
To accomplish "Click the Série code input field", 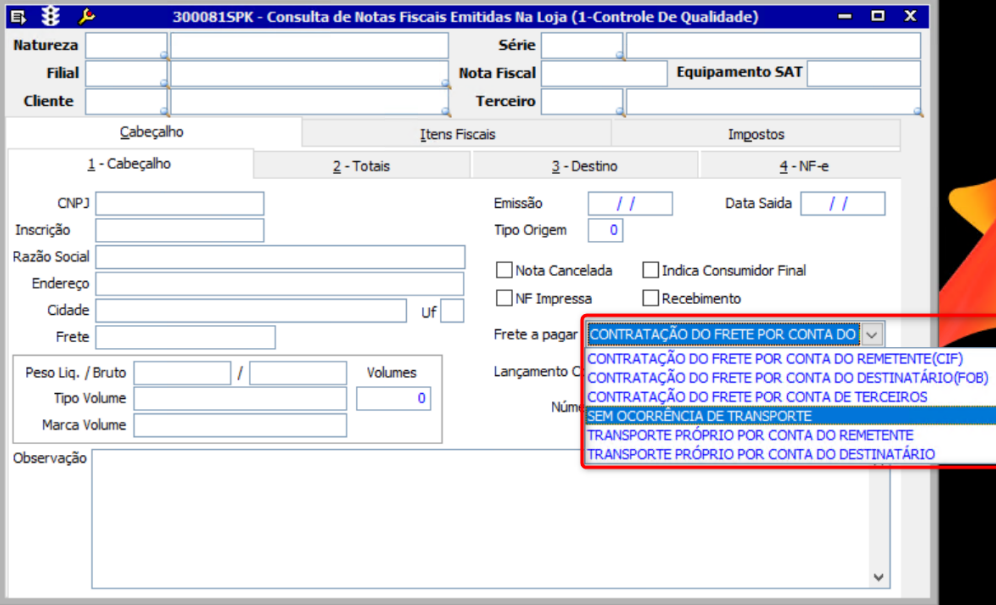I will [x=582, y=45].
